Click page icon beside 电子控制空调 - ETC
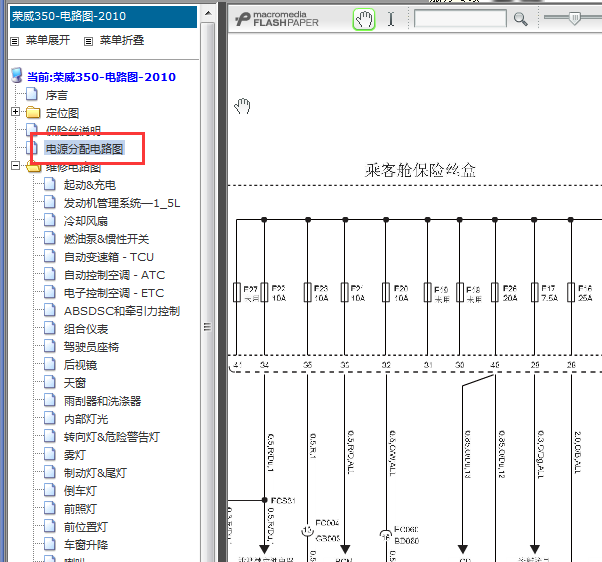602x562 pixels. pyautogui.click(x=50, y=293)
